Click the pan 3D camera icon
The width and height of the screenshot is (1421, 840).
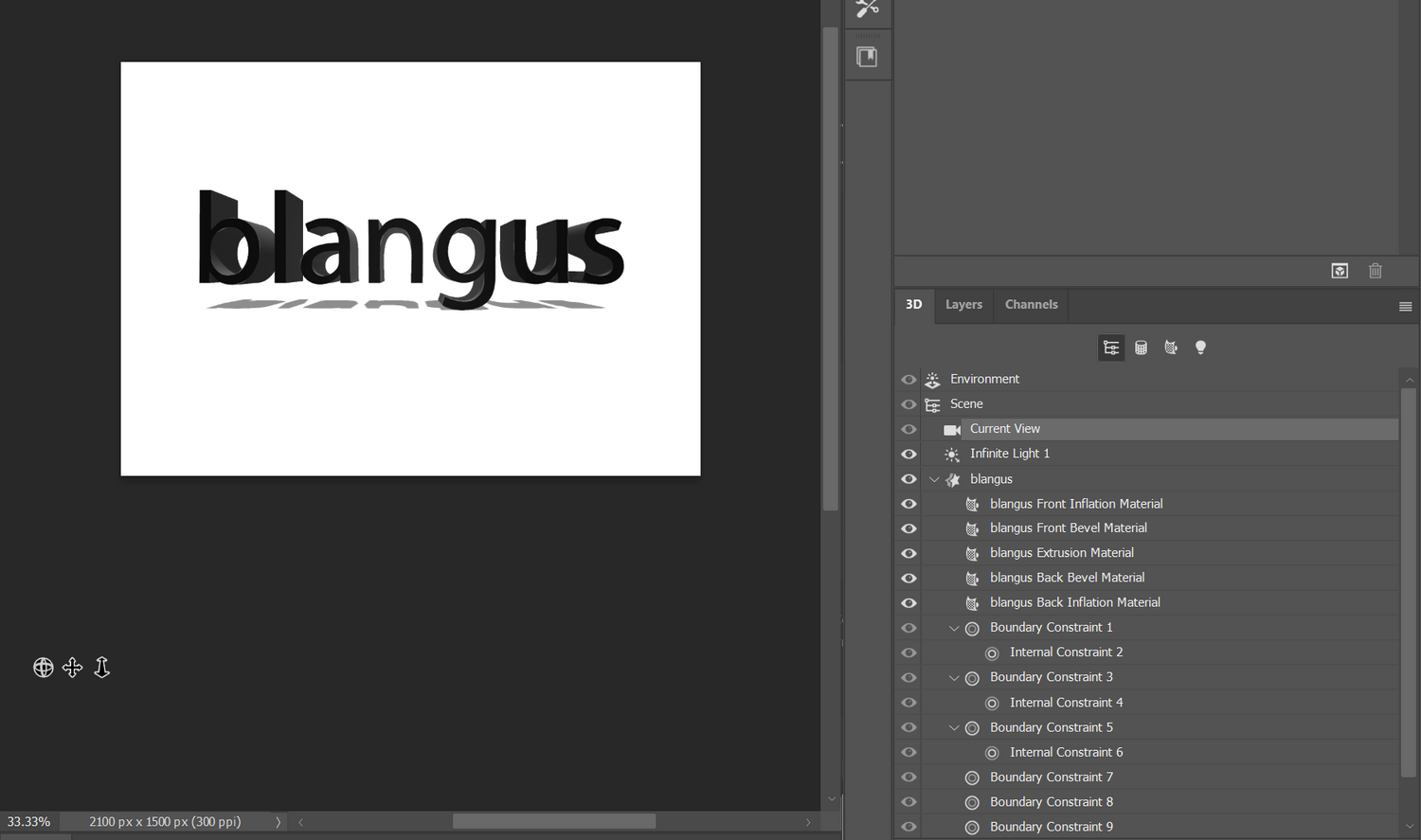pos(72,668)
